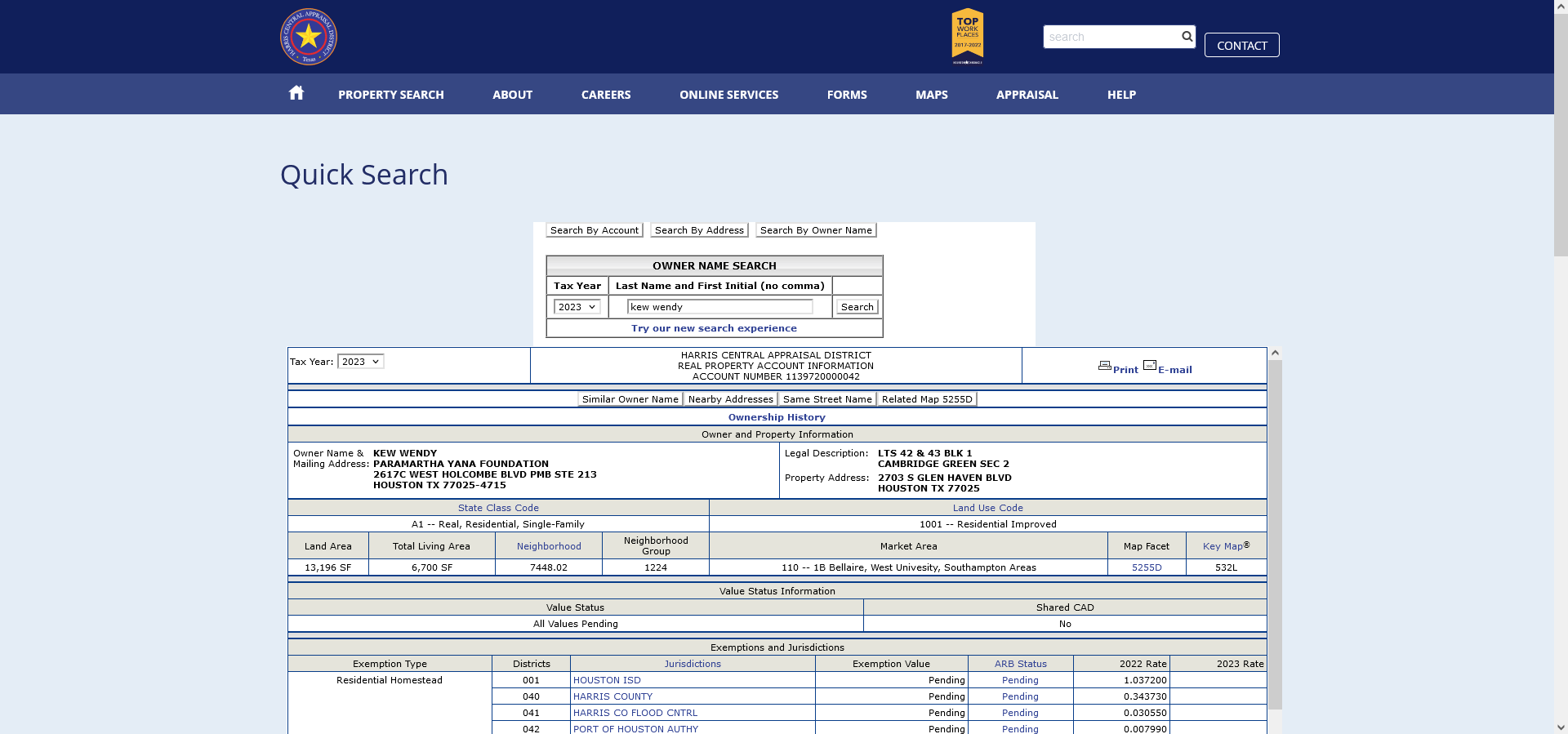1568x734 pixels.
Task: Click the printer icon next to Print
Action: point(1104,366)
